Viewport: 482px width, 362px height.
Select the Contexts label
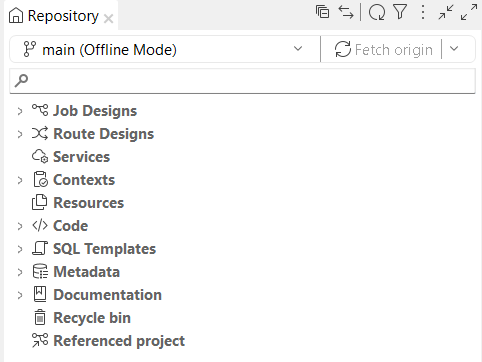point(84,180)
